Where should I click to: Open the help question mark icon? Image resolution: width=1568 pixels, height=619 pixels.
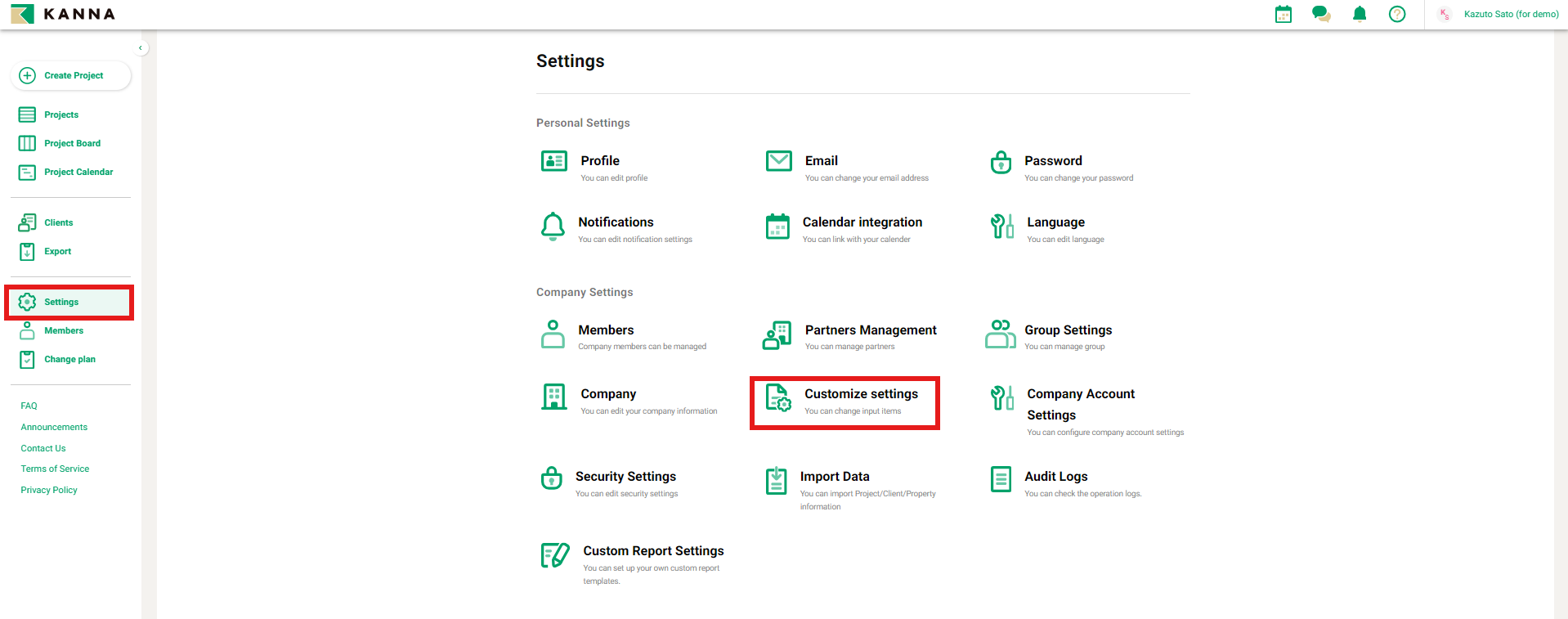coord(1397,14)
